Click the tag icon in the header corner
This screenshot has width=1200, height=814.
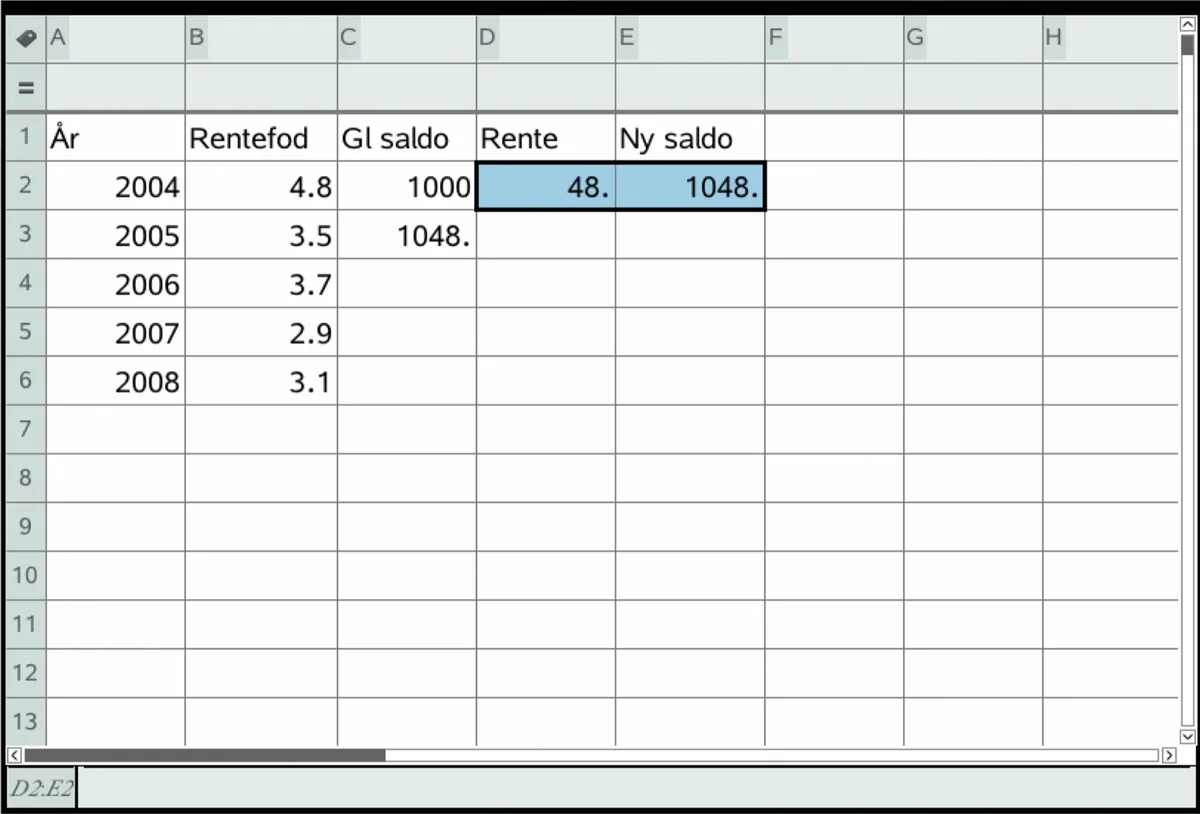pyautogui.click(x=26, y=38)
